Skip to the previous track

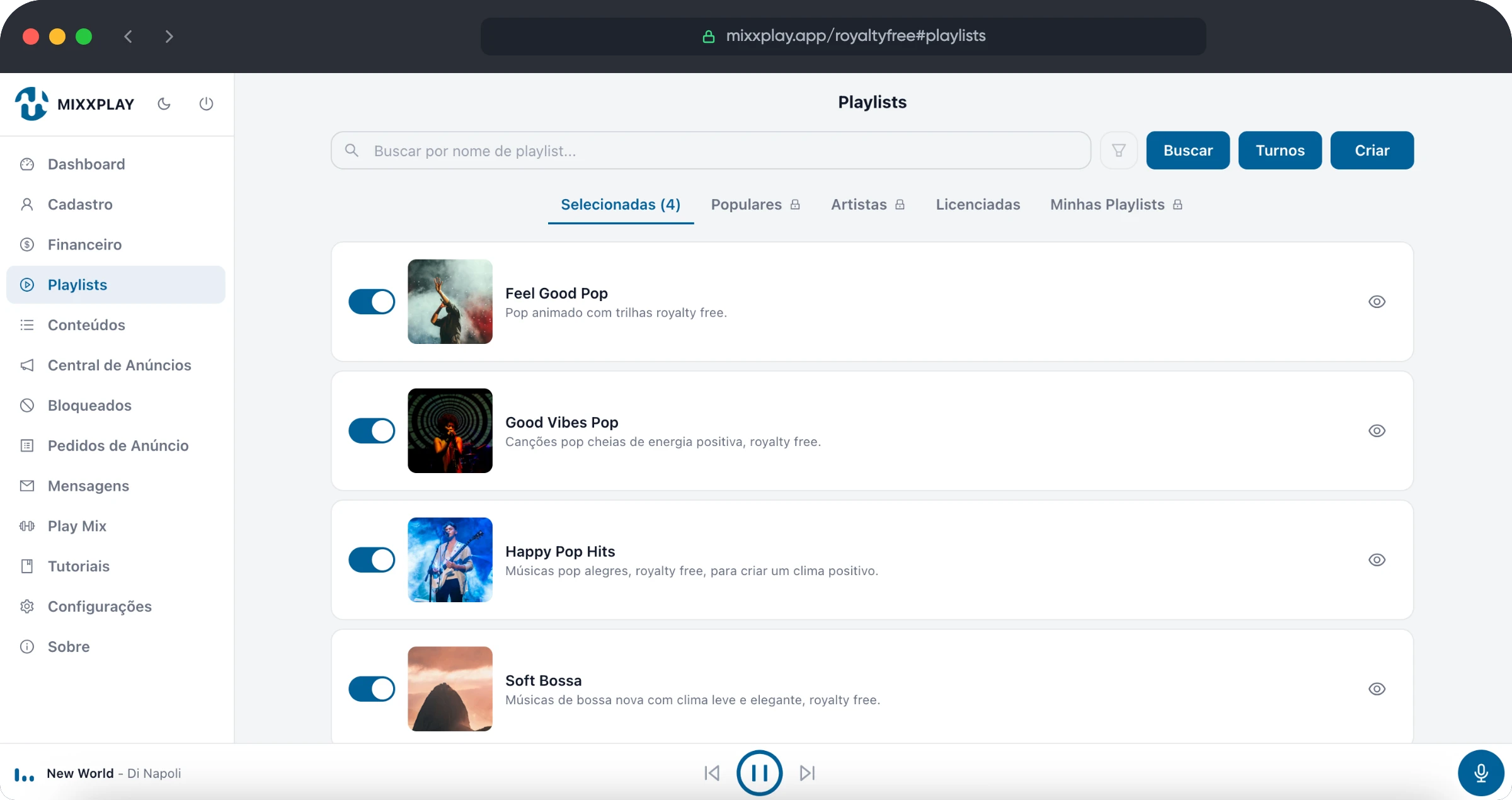coord(712,773)
